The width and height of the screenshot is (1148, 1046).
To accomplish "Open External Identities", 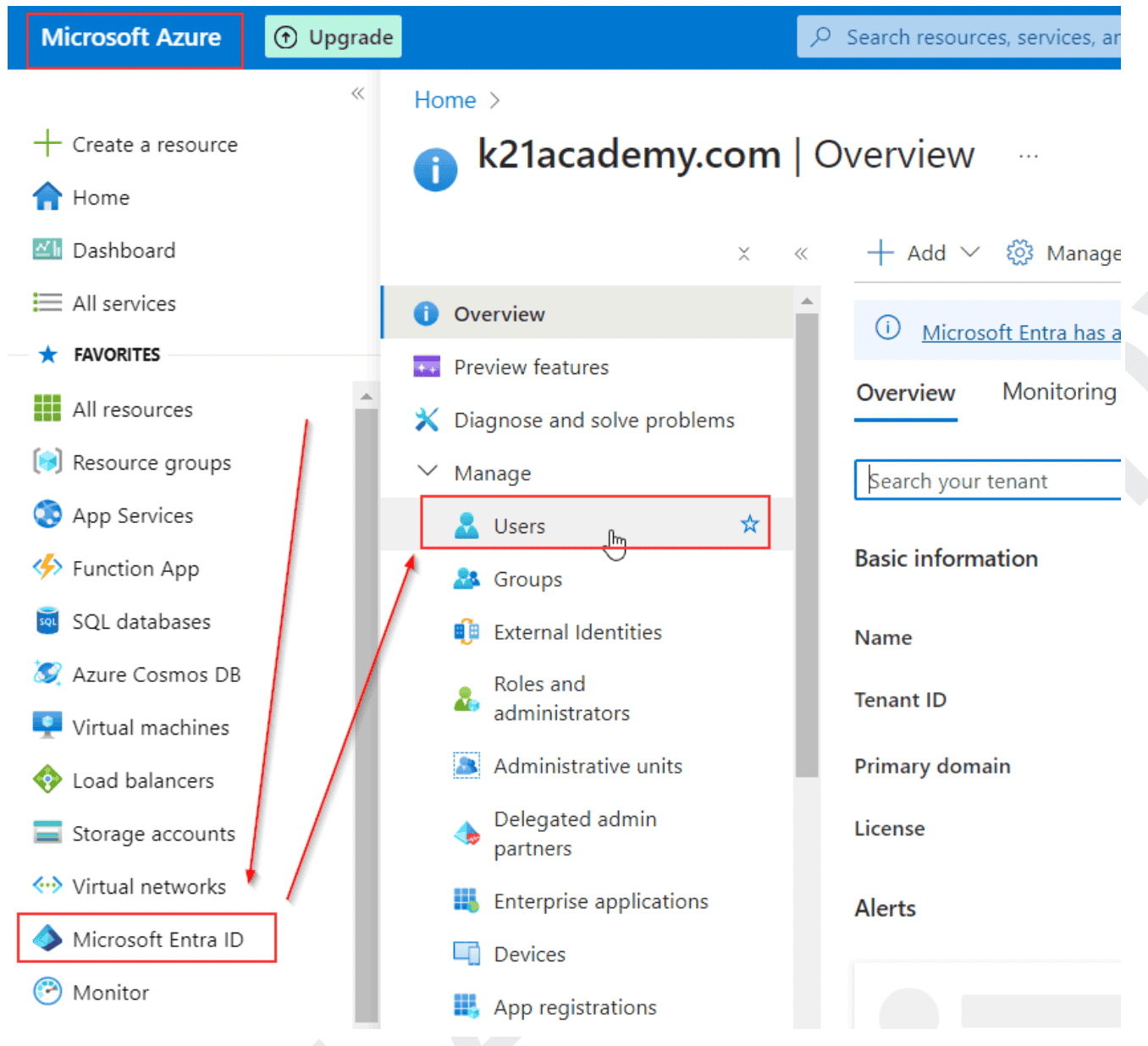I will coord(577,631).
